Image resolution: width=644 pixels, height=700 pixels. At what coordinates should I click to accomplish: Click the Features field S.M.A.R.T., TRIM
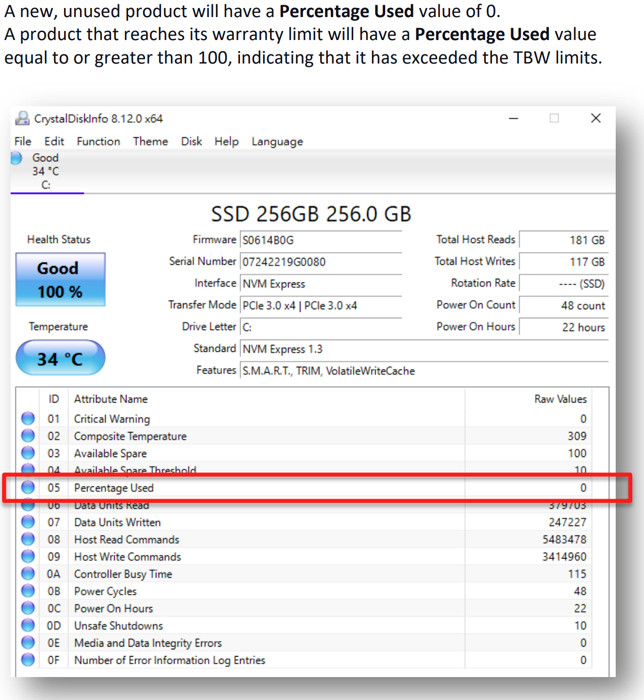pyautogui.click(x=424, y=371)
